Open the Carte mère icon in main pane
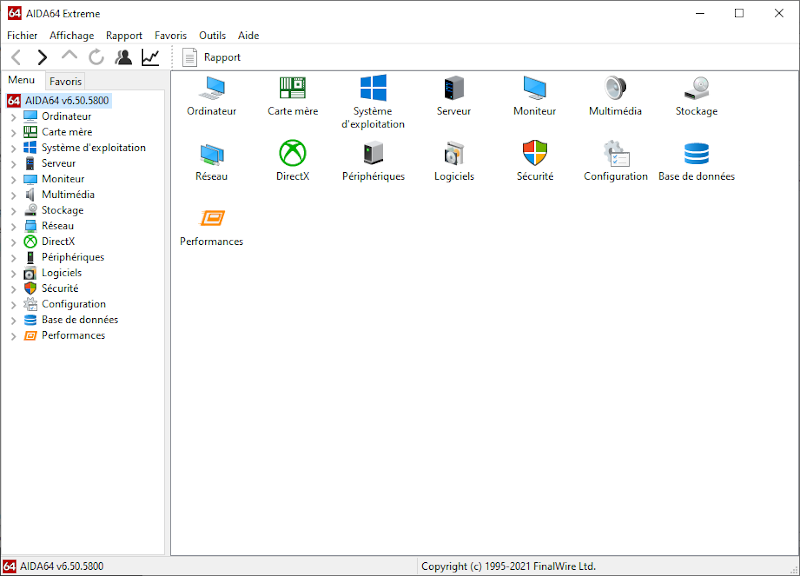800x576 pixels. click(292, 88)
